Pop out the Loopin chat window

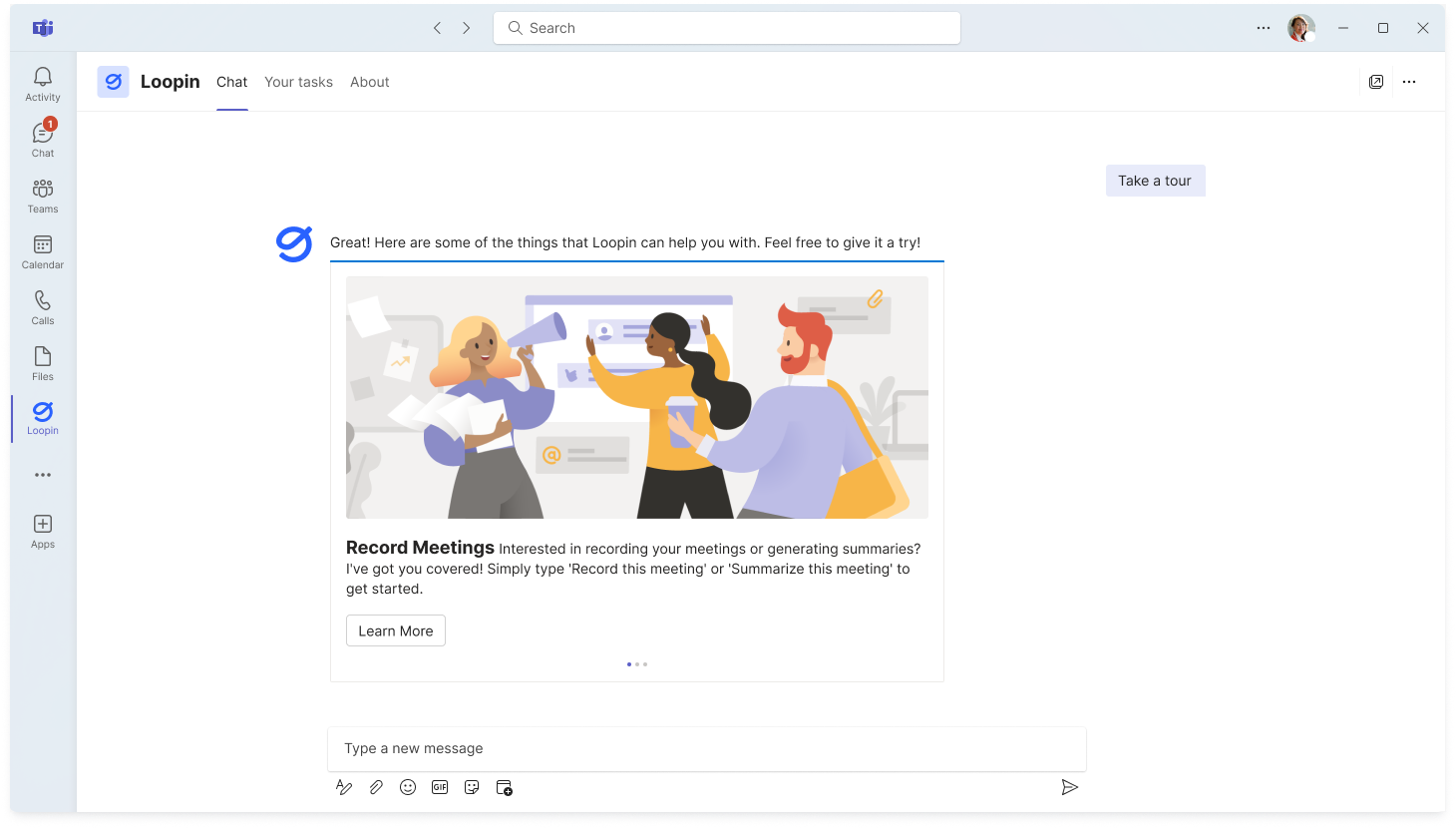[1376, 82]
